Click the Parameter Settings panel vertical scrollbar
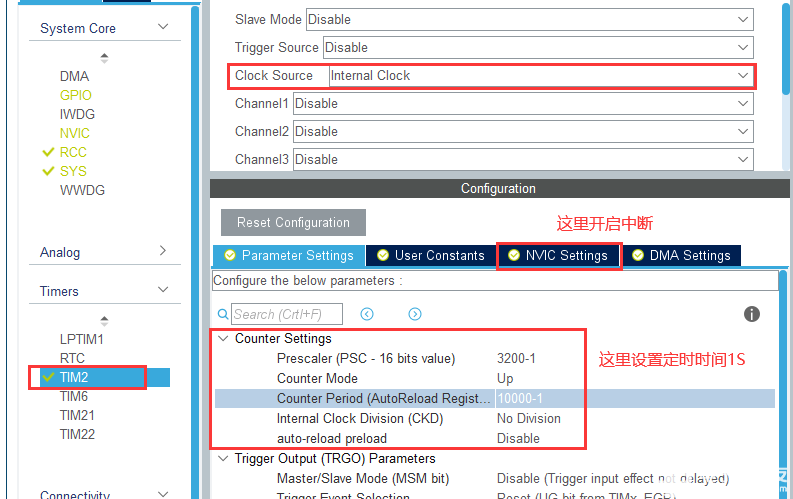The height and width of the screenshot is (499, 793). point(783,384)
